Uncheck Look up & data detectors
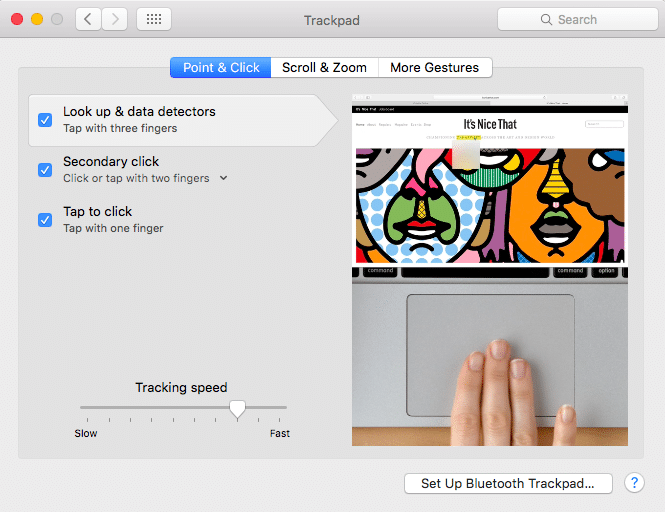665x512 pixels. 45,120
